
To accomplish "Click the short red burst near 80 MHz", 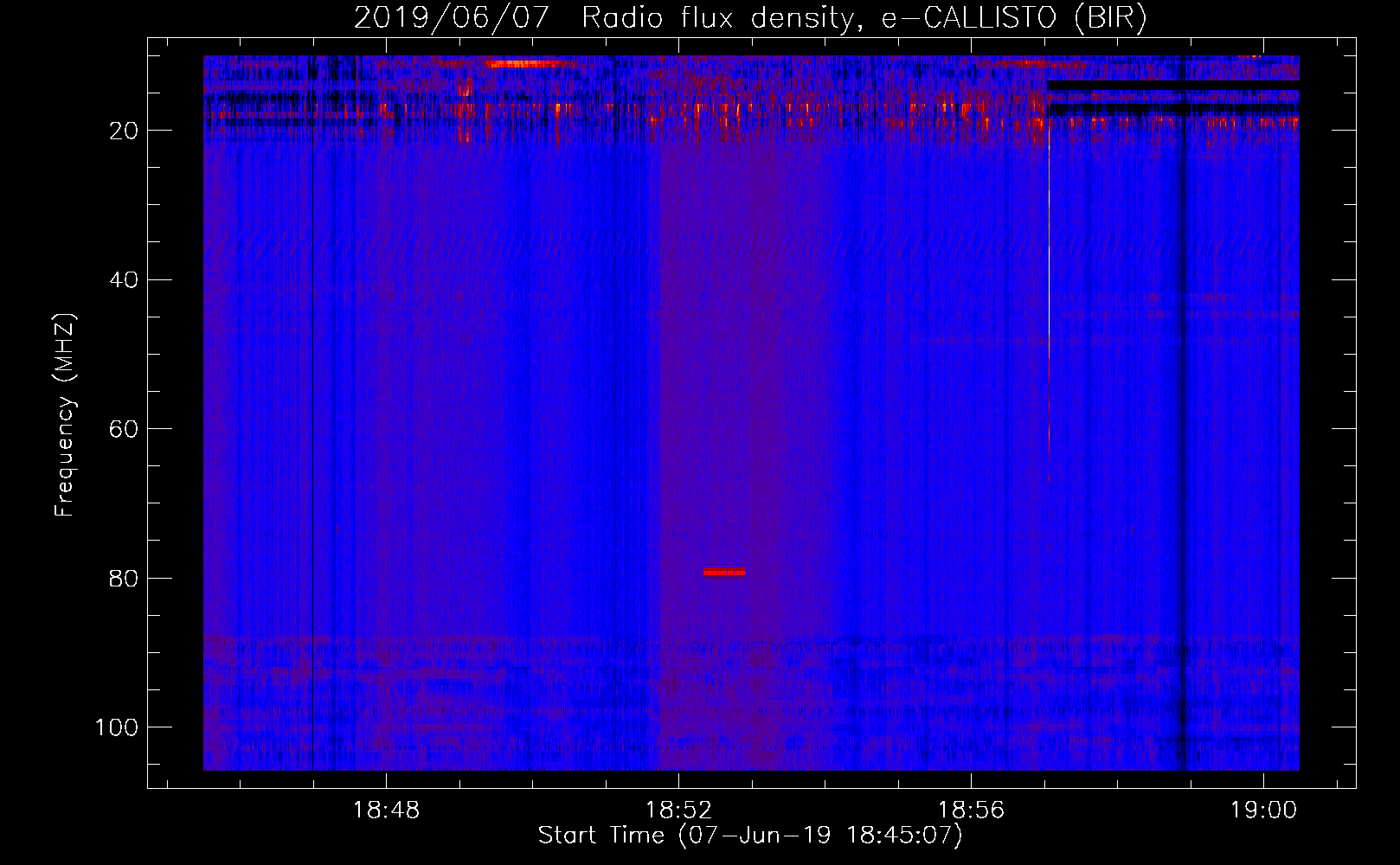I will [x=724, y=572].
